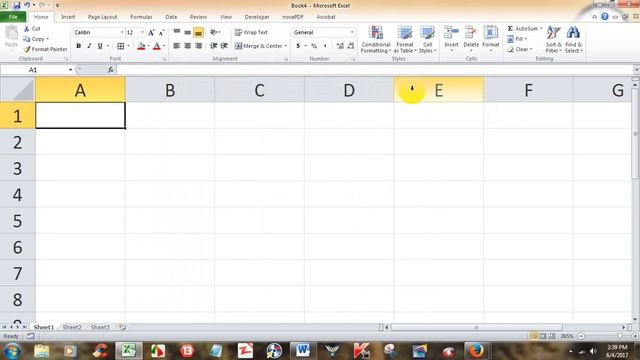Increase font size with the large A icon
640x360 pixels.
click(x=151, y=32)
